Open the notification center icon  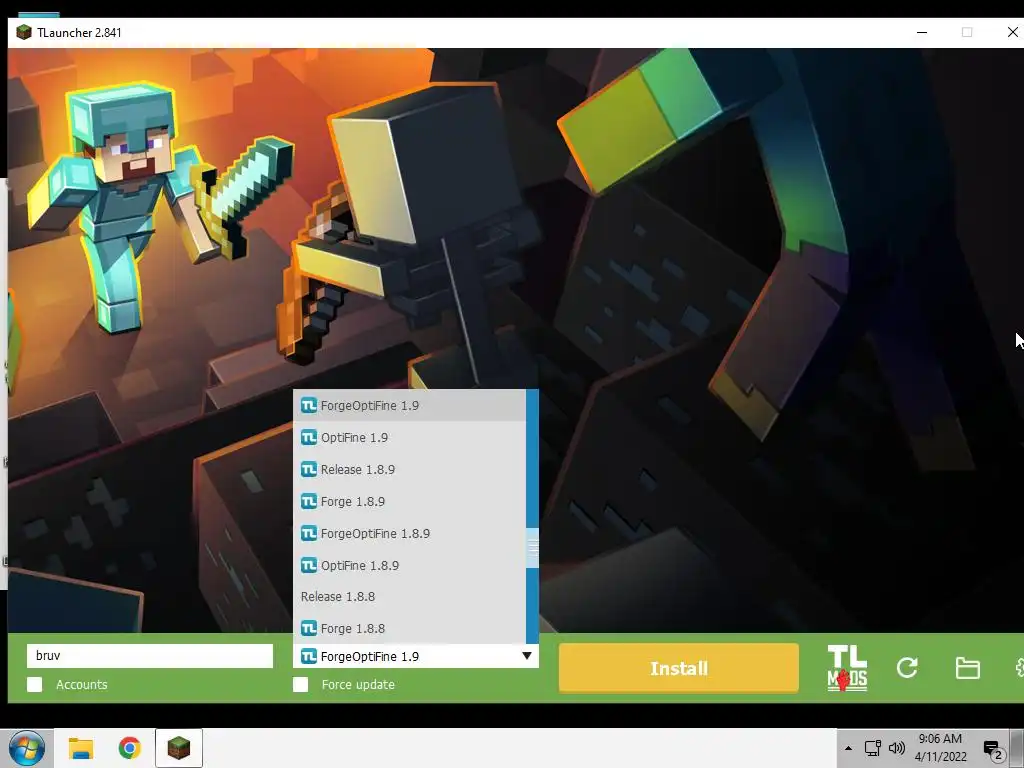click(993, 750)
